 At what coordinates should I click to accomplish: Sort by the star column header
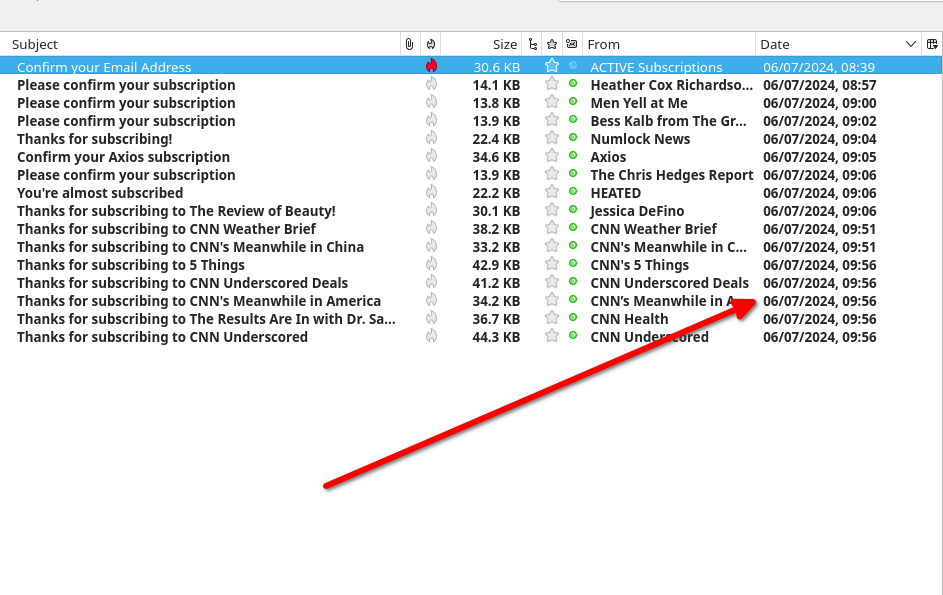tap(552, 44)
